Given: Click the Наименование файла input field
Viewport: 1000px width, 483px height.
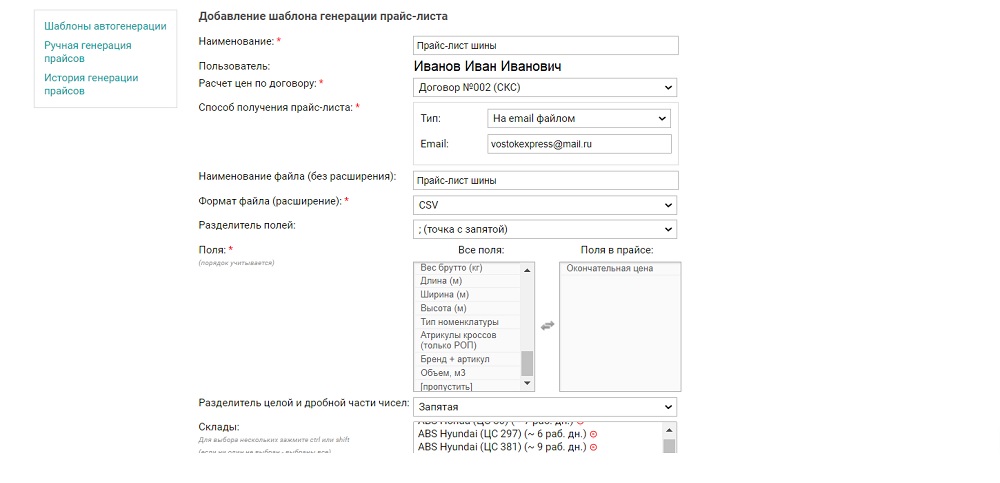Looking at the screenshot, I should point(546,181).
